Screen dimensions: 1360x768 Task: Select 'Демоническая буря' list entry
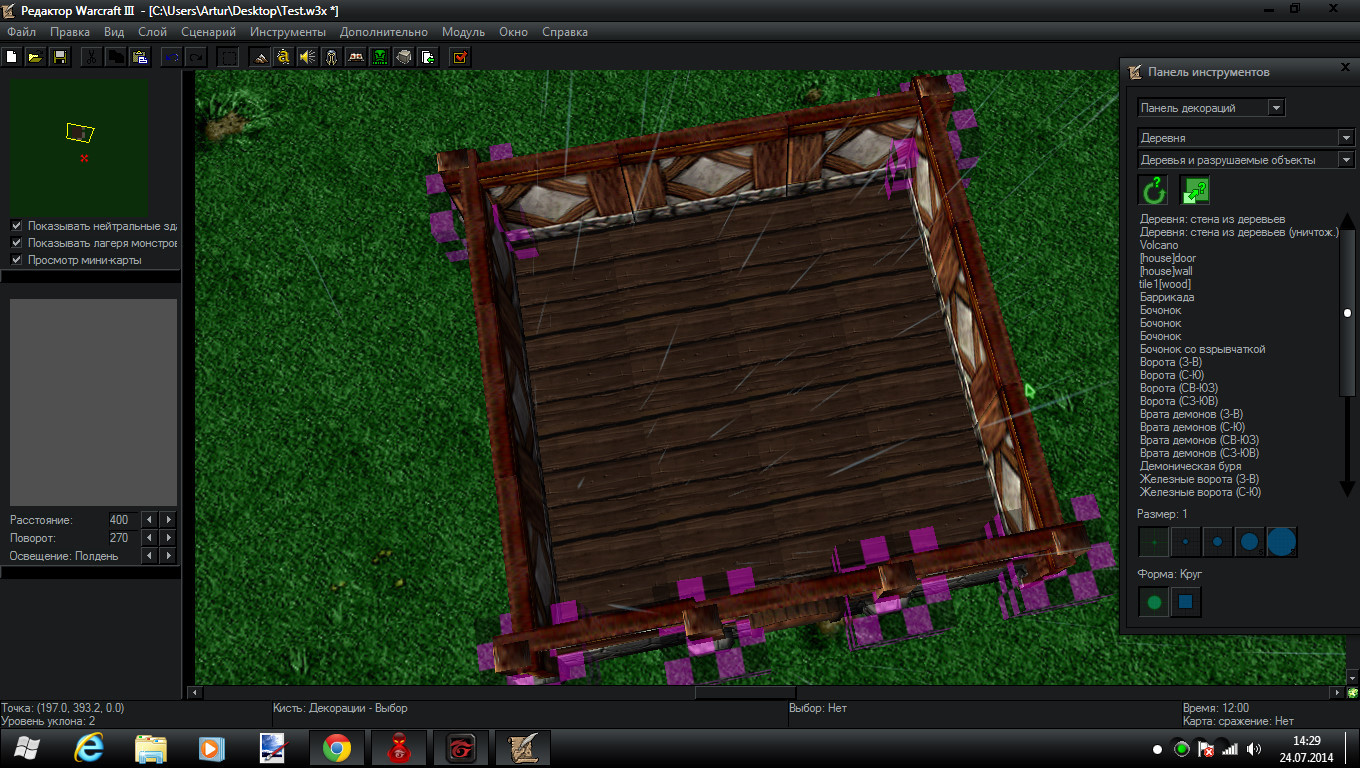pyautogui.click(x=1191, y=466)
